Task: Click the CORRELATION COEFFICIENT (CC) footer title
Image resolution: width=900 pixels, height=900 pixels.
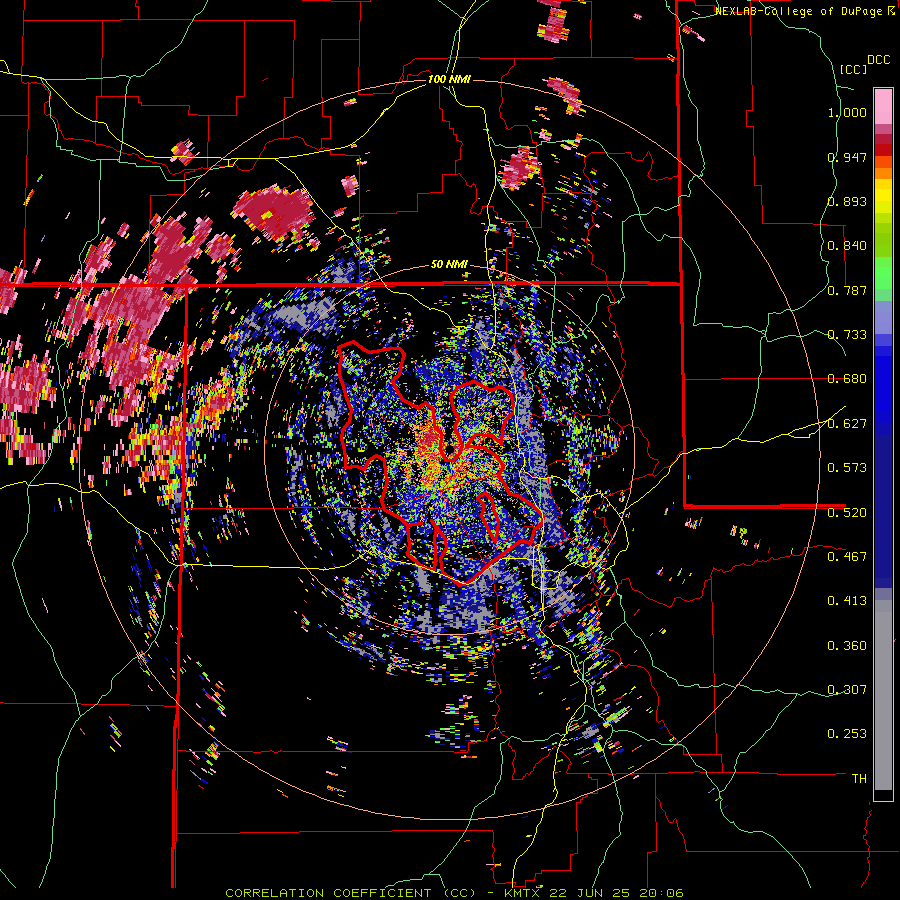Action: click(x=350, y=893)
